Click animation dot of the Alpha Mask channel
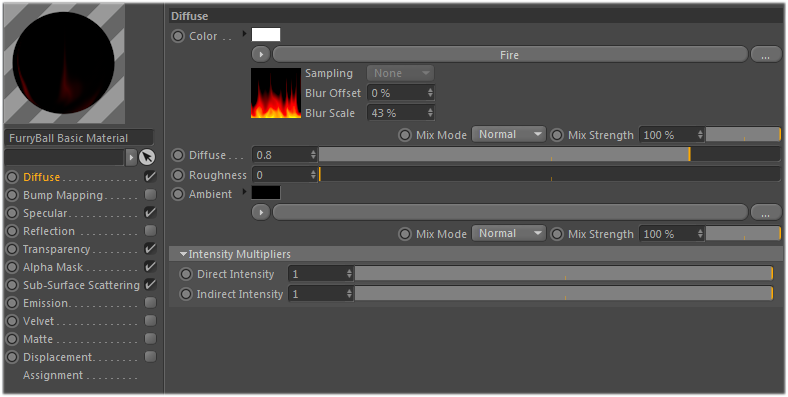Screen dimensions: 788x397 click(x=12, y=267)
